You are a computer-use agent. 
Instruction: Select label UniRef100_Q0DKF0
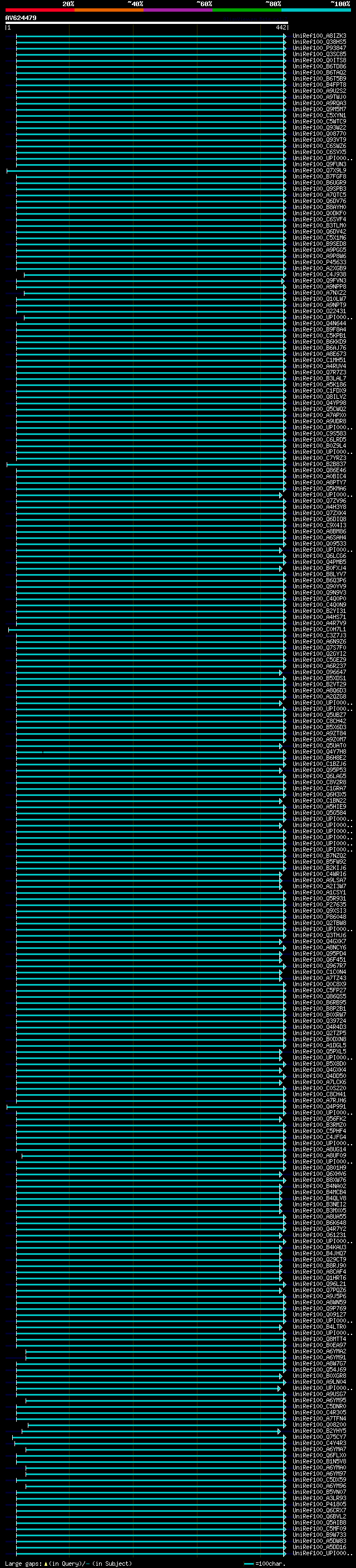(319, 213)
